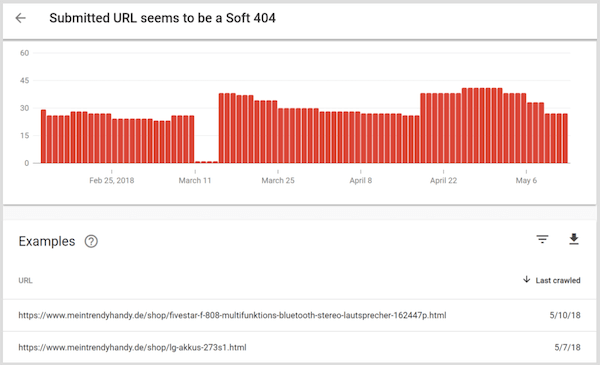Select the 5/10/18 last crawled date
This screenshot has height=365, width=600.
[565, 315]
